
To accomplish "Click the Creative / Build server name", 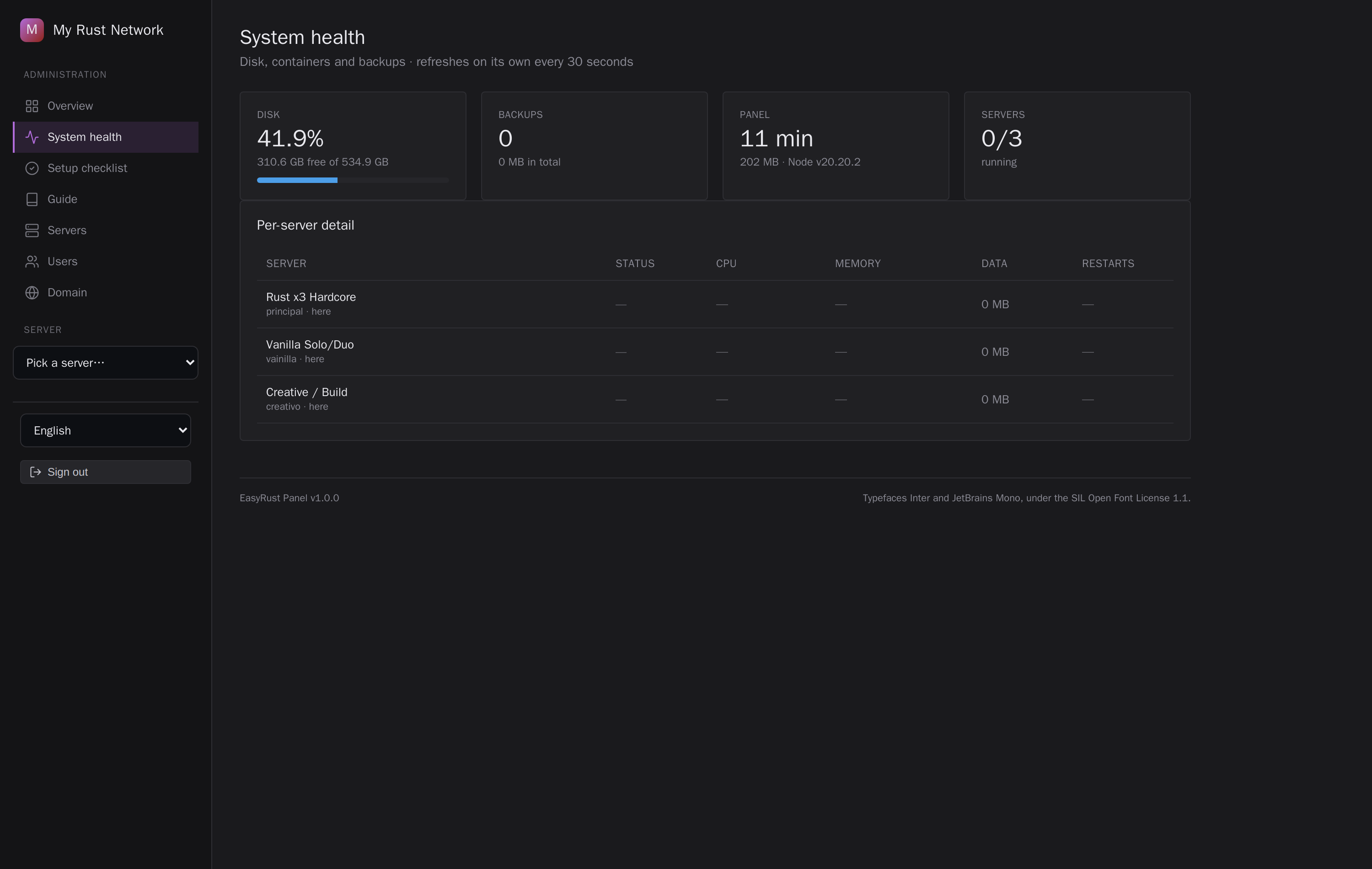I will [306, 392].
